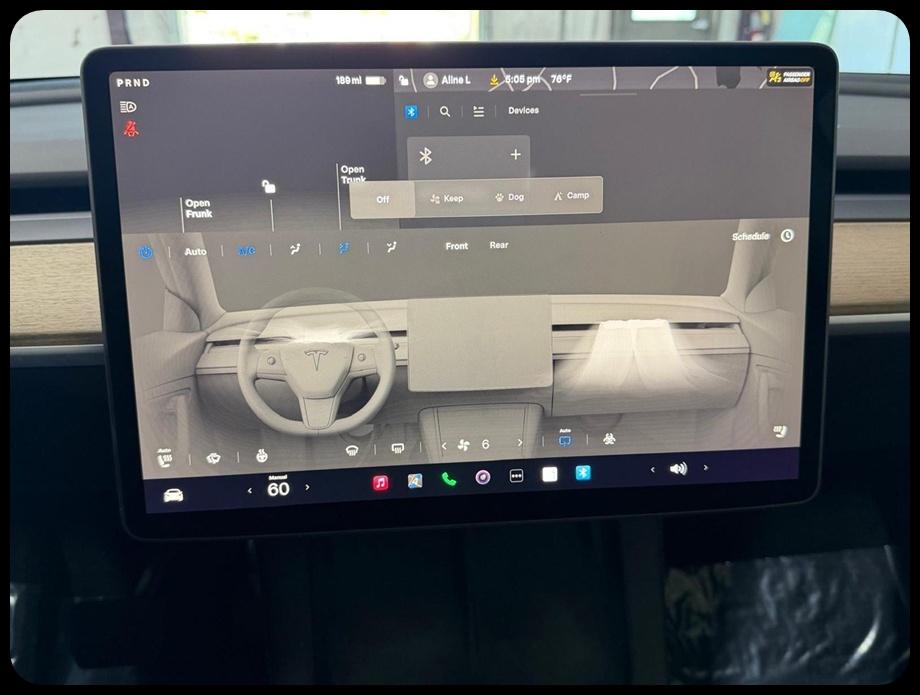The height and width of the screenshot is (695, 920).
Task: Select Keep climate mode
Action: point(447,198)
